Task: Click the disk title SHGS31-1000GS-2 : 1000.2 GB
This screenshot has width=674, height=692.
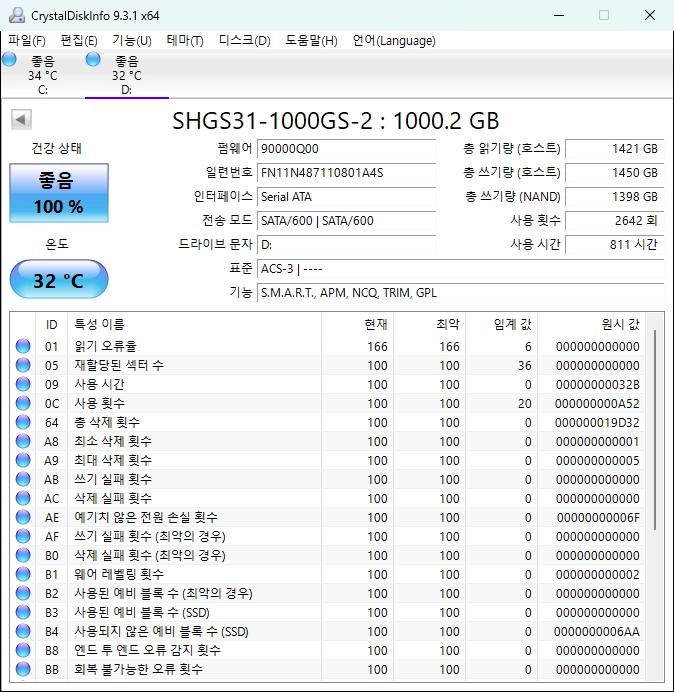Action: [x=335, y=120]
